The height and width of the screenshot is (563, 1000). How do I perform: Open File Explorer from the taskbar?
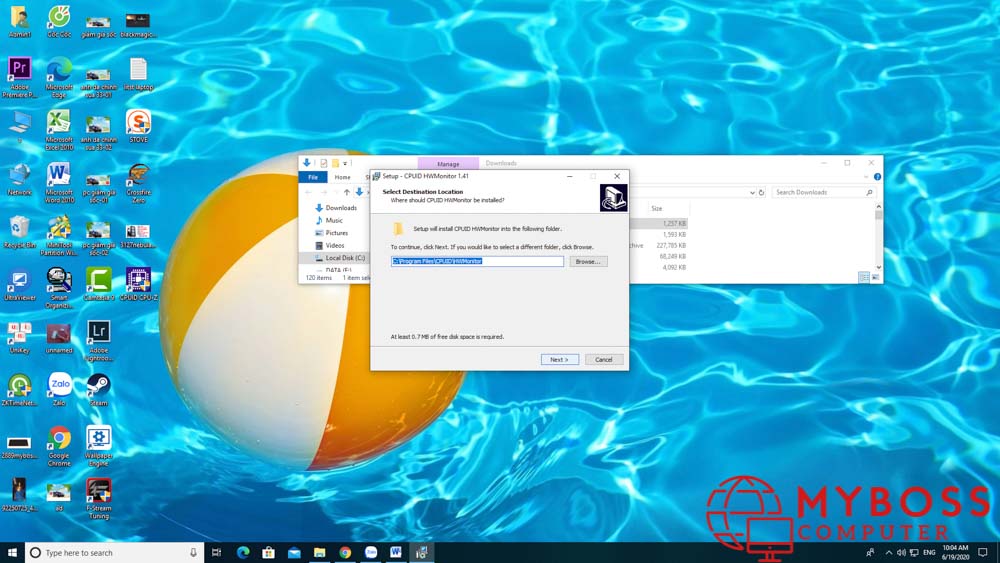(319, 553)
